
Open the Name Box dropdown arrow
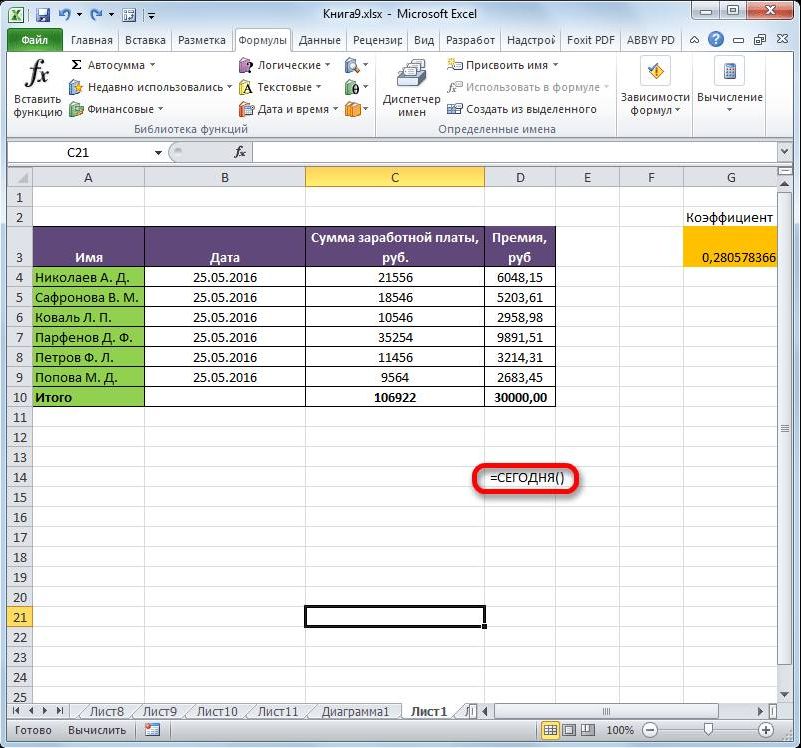[158, 152]
